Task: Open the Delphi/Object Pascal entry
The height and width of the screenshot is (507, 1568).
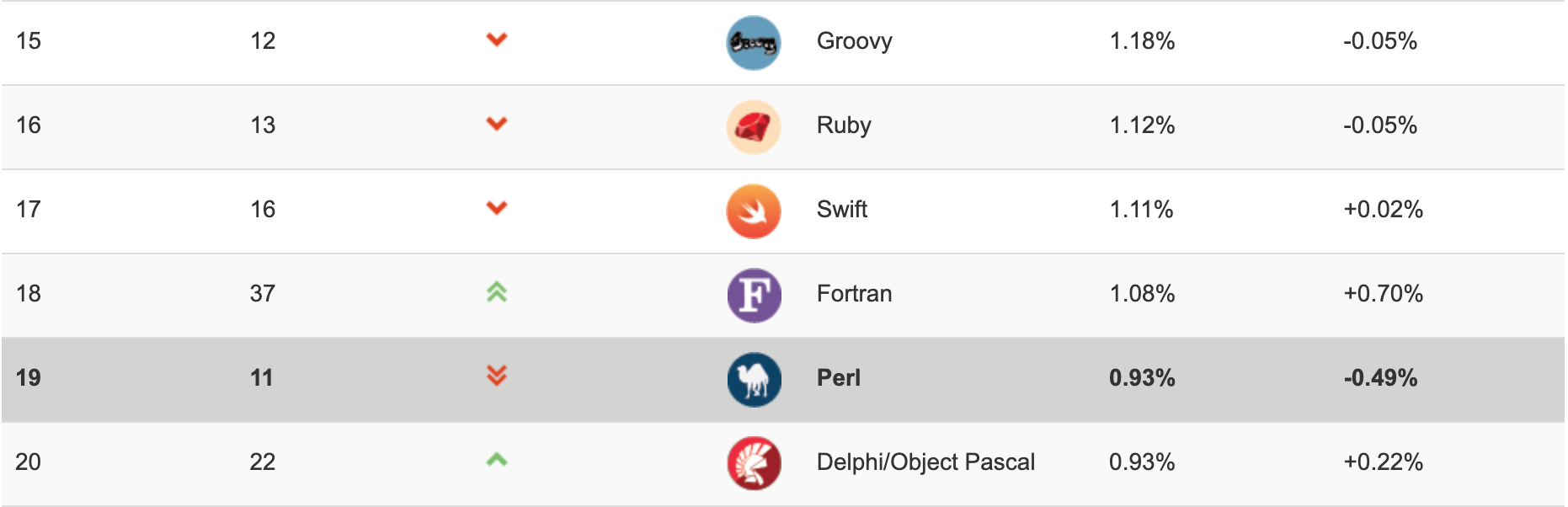Action: coord(925,462)
